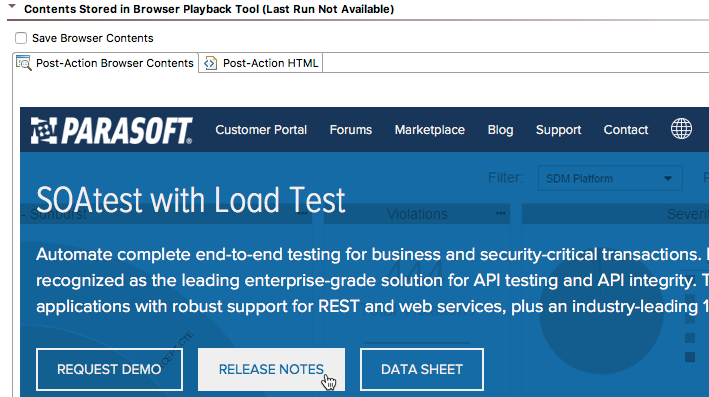
Task: Click the Parasoft logo
Action: pos(111,131)
